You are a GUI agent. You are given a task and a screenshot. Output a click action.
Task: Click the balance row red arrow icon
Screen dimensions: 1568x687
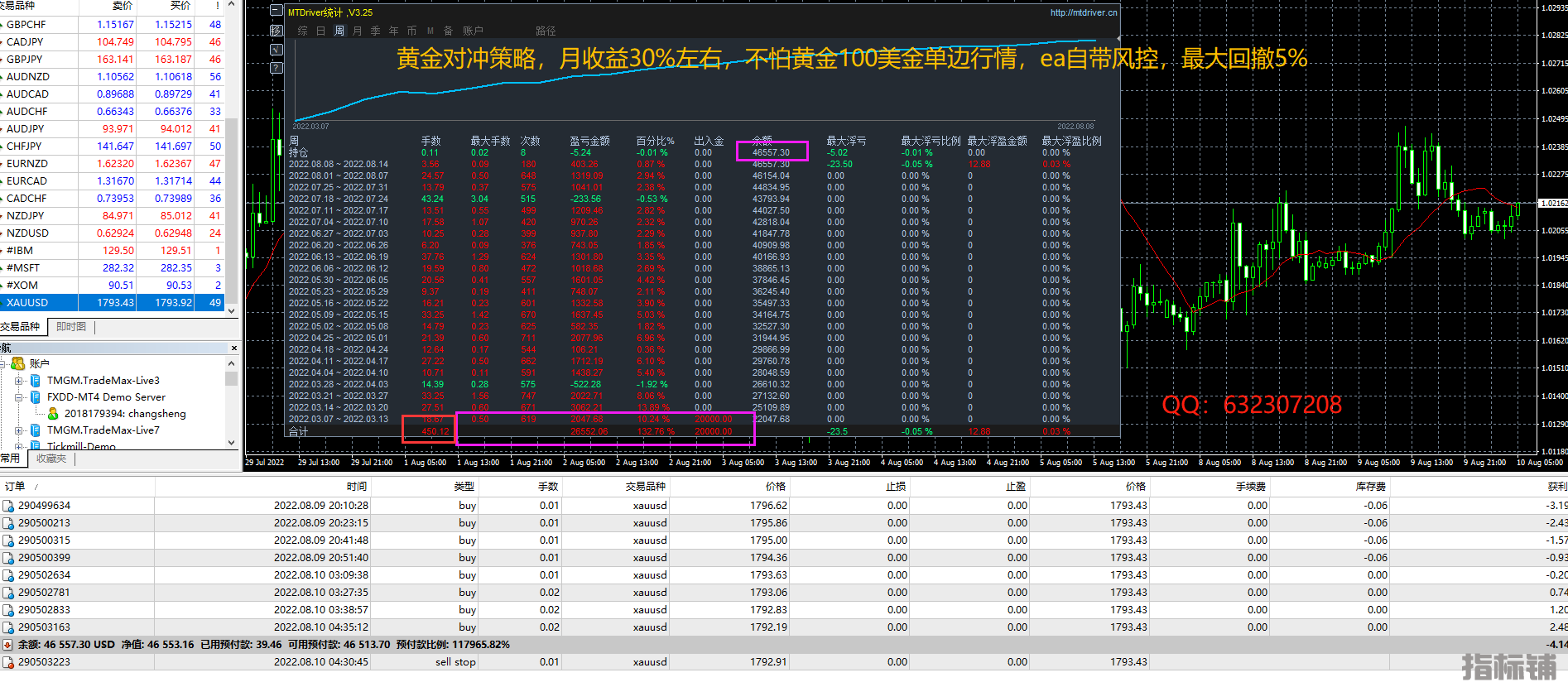click(8, 645)
